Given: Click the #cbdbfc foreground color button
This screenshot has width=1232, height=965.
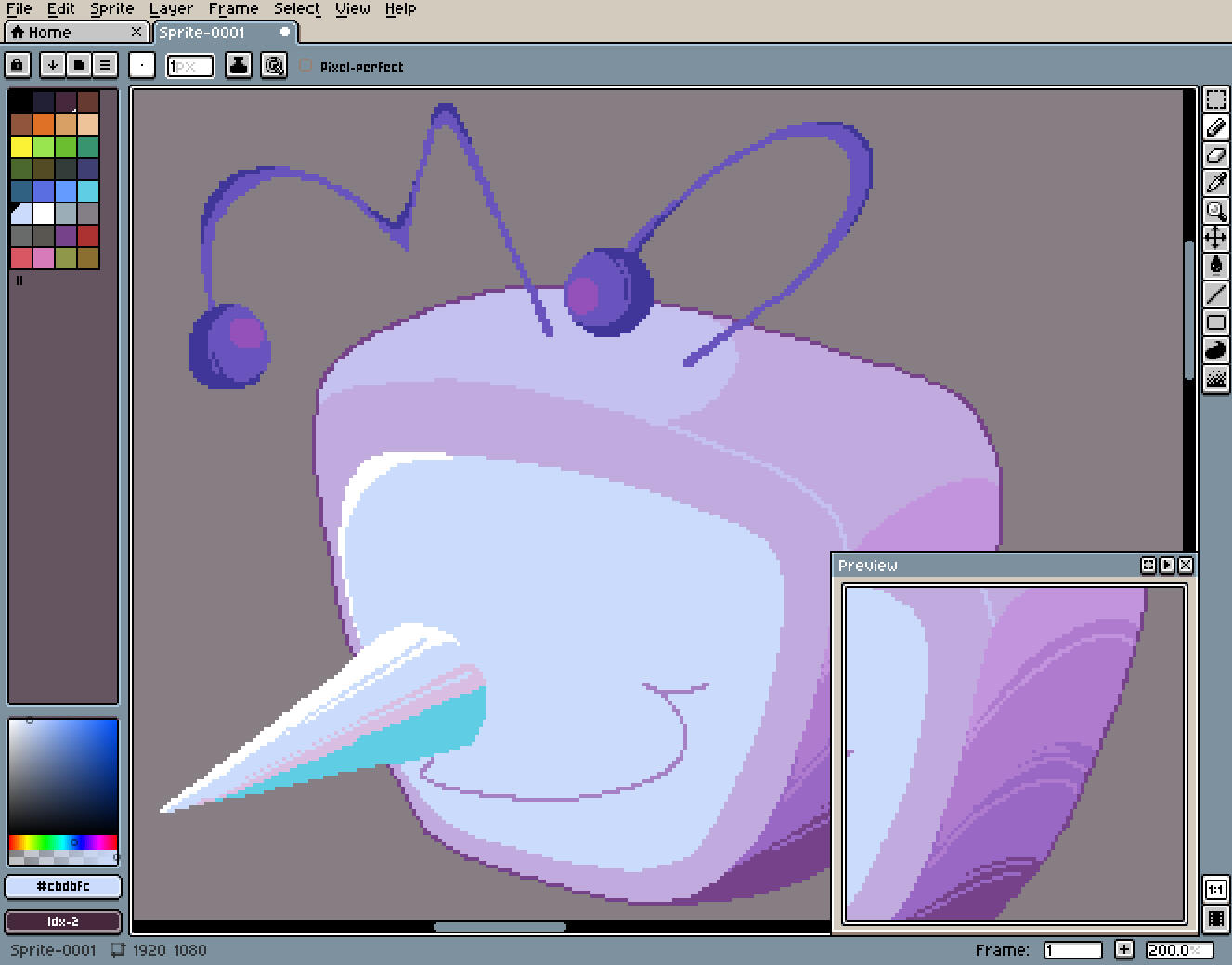Looking at the screenshot, I should pyautogui.click(x=63, y=886).
